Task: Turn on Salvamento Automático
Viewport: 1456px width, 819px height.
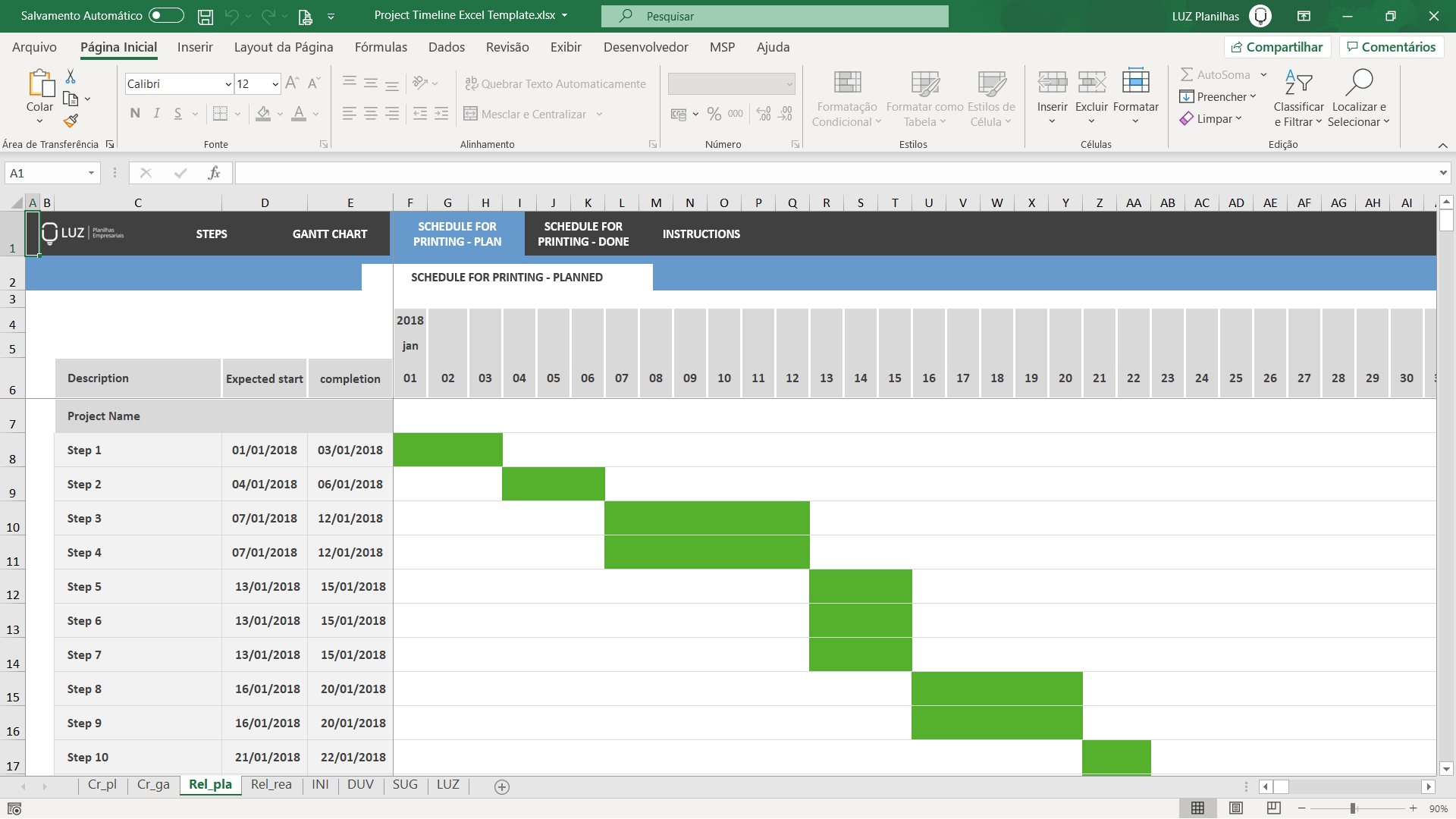Action: pos(165,15)
